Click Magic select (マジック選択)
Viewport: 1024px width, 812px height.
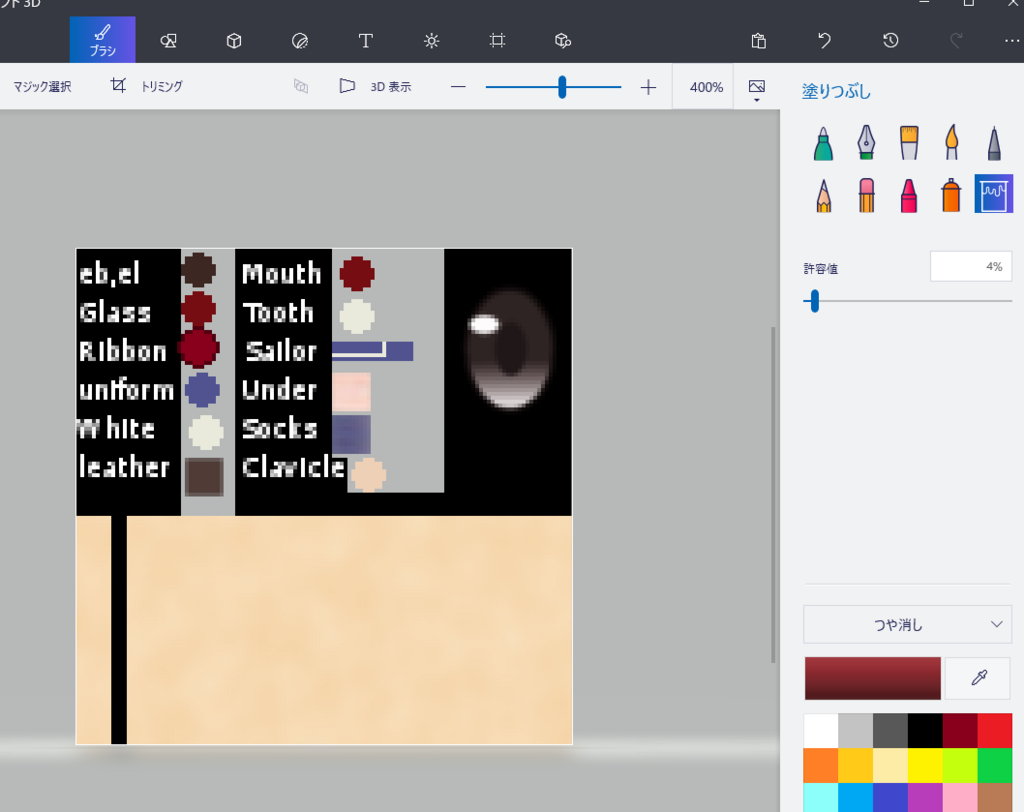point(42,86)
